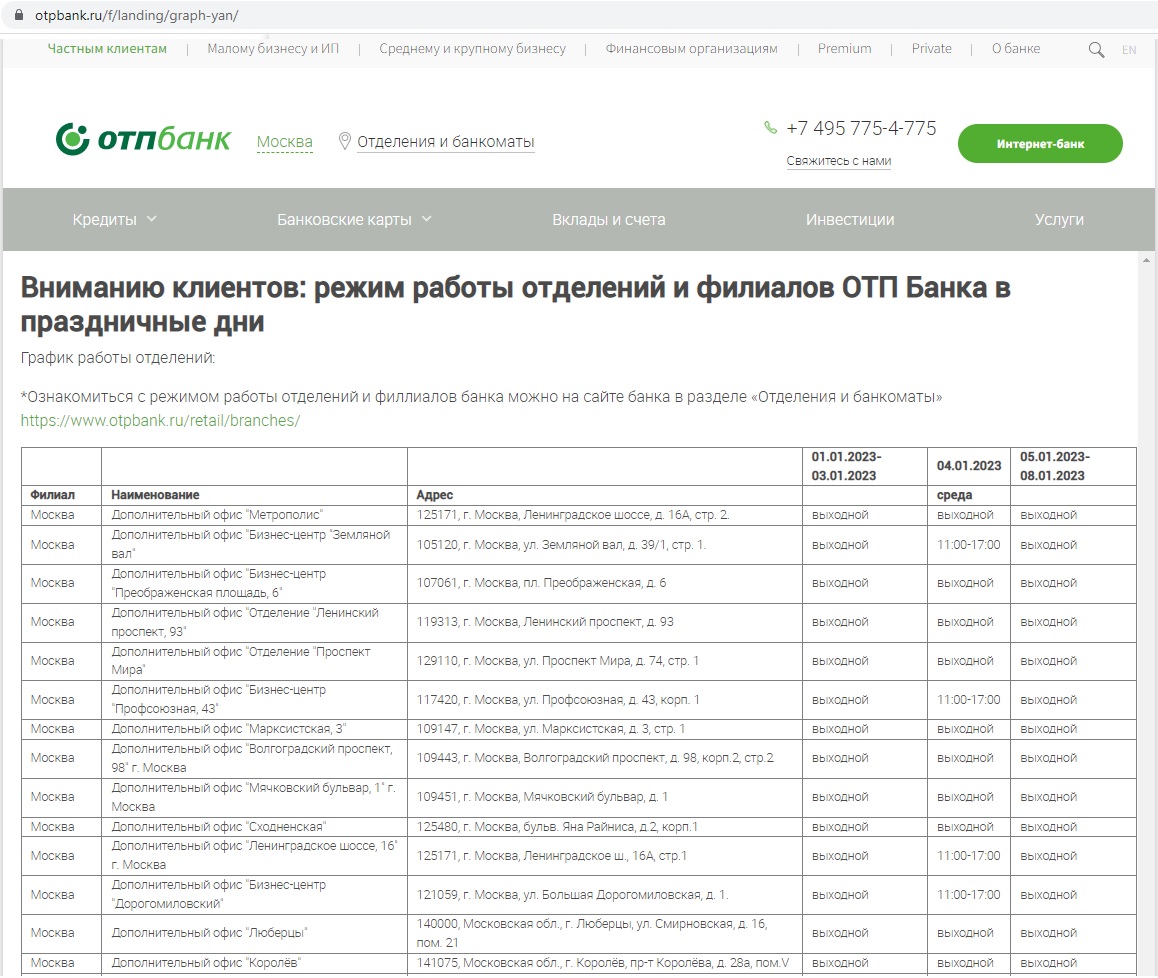The height and width of the screenshot is (978, 1158).
Task: Select the Земляной вал business center office name
Action: [x=250, y=544]
